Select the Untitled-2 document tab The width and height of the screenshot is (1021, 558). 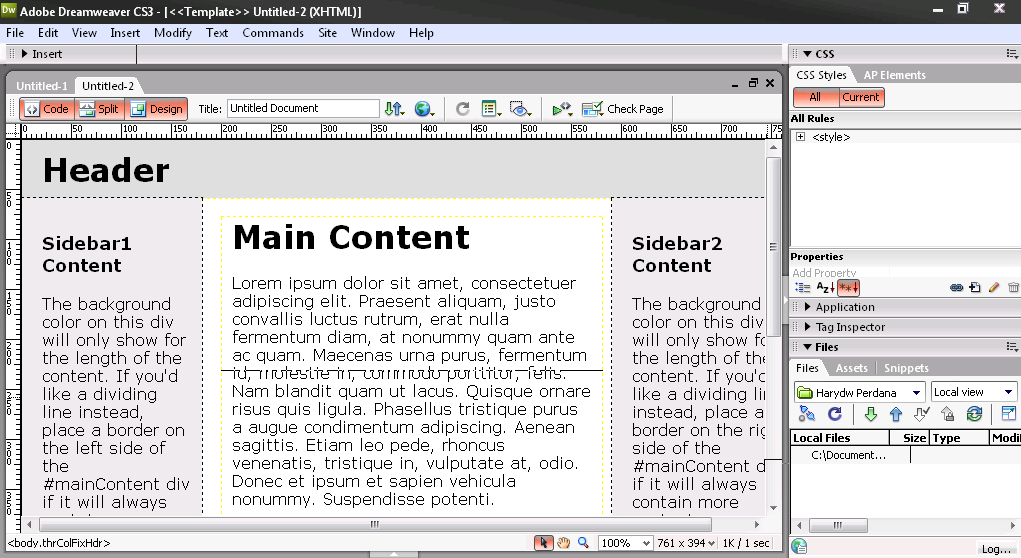click(108, 86)
